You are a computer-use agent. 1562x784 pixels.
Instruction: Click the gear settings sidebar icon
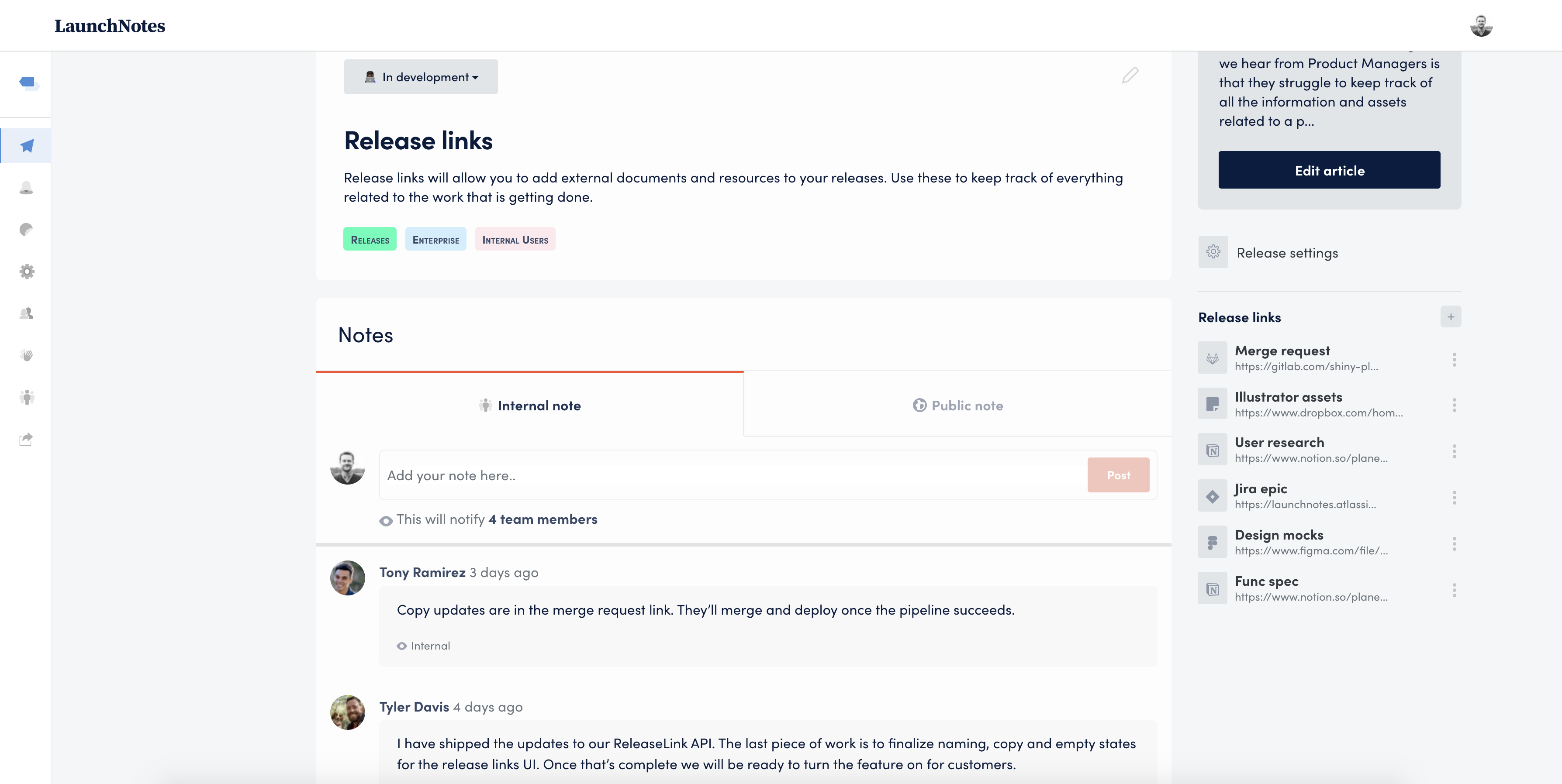coord(27,272)
